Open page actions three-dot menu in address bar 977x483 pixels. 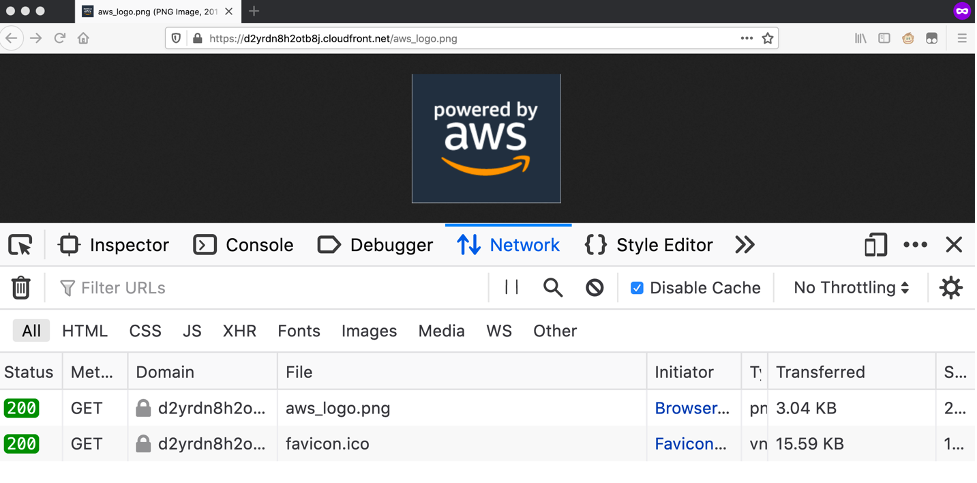tap(747, 38)
